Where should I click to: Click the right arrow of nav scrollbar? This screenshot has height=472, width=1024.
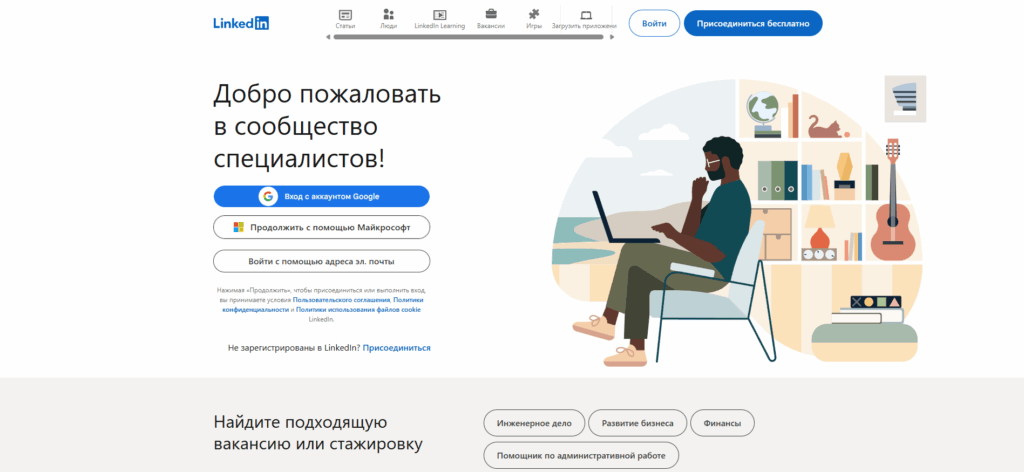point(612,37)
